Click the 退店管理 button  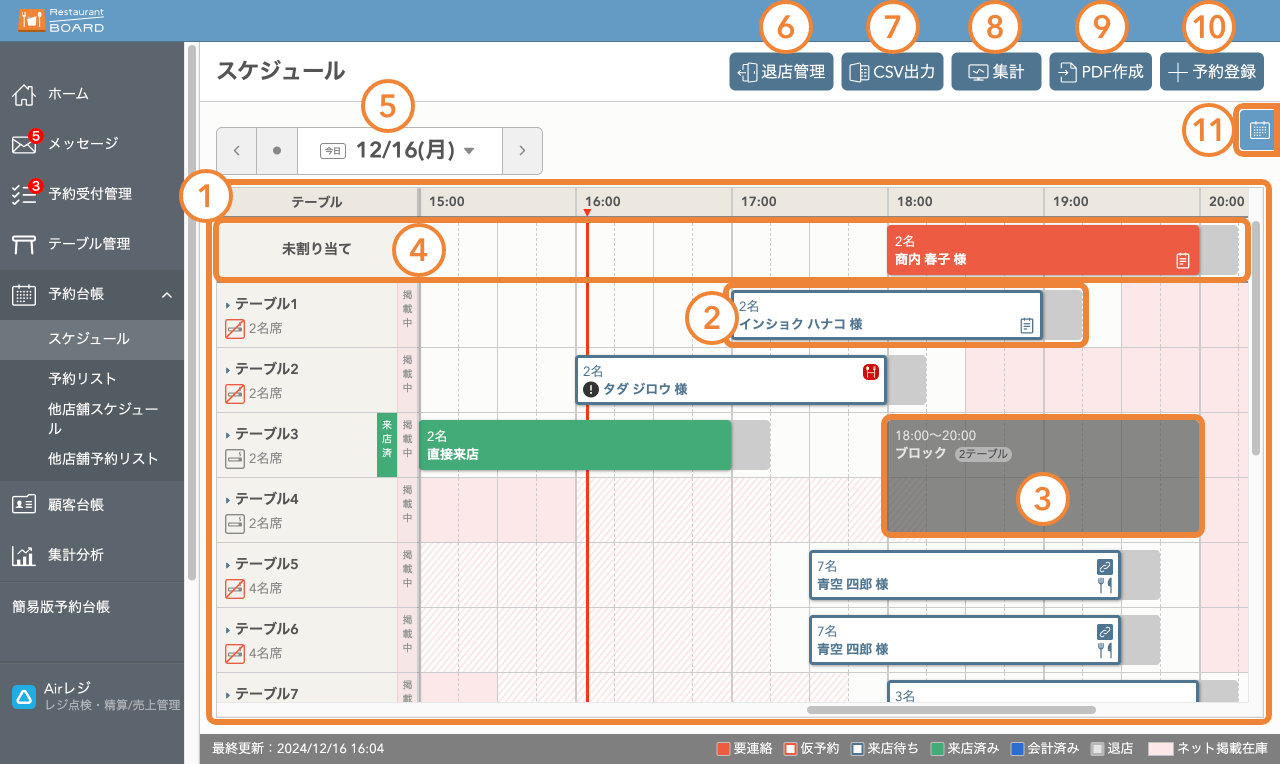click(782, 72)
